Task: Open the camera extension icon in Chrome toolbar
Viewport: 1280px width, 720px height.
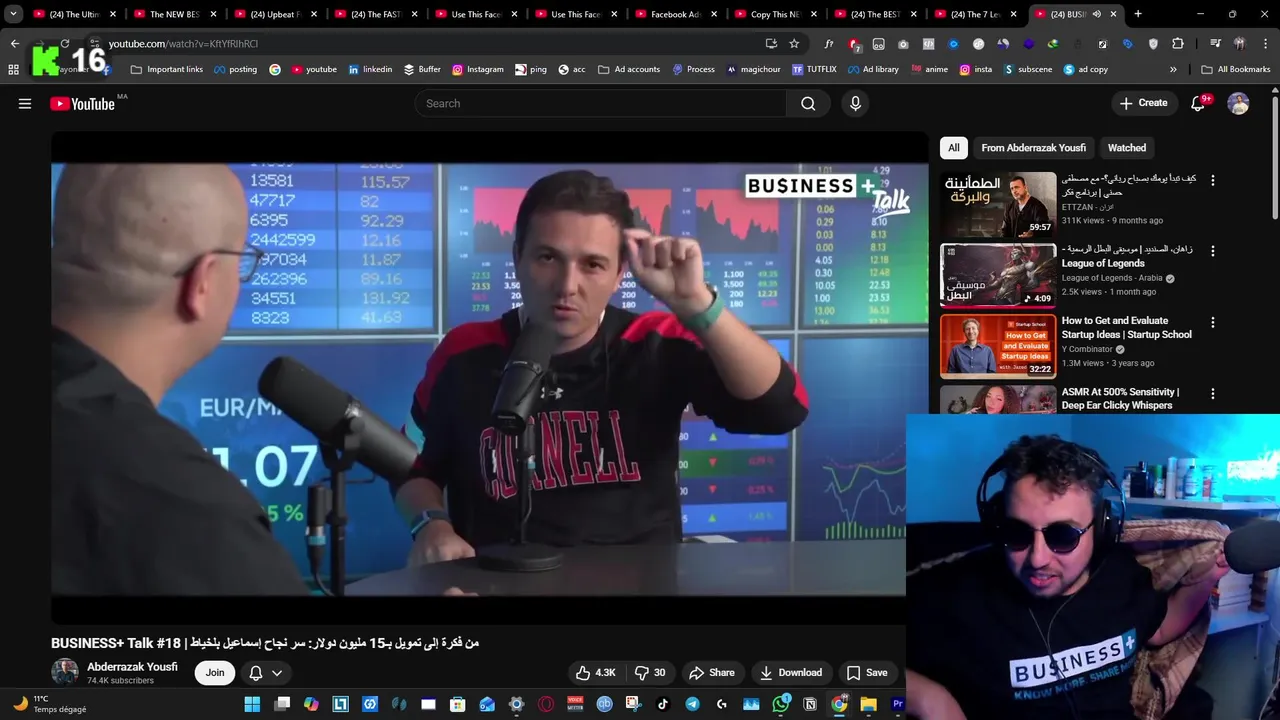Action: [x=903, y=44]
